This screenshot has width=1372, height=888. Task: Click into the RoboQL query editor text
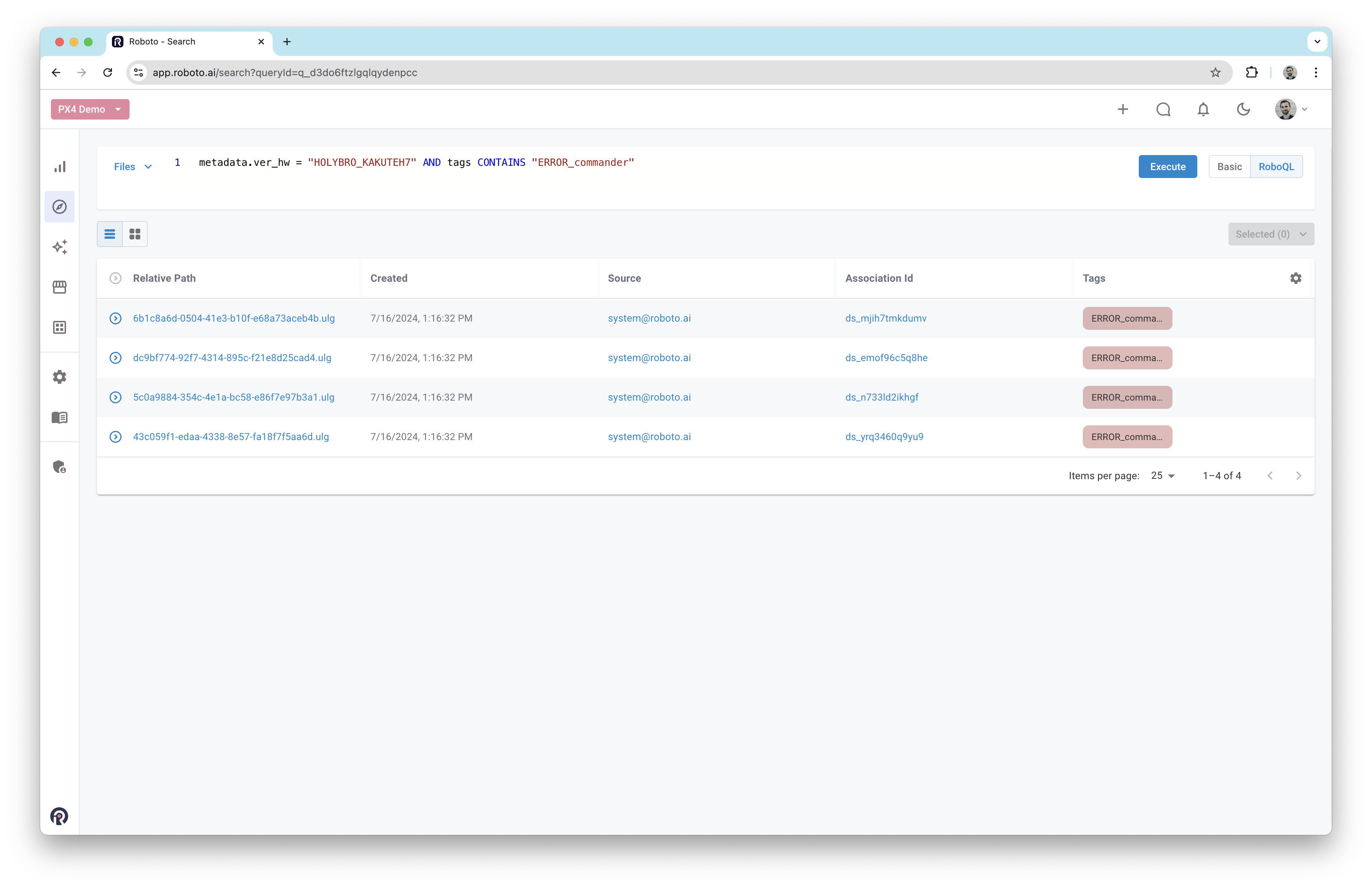[415, 163]
